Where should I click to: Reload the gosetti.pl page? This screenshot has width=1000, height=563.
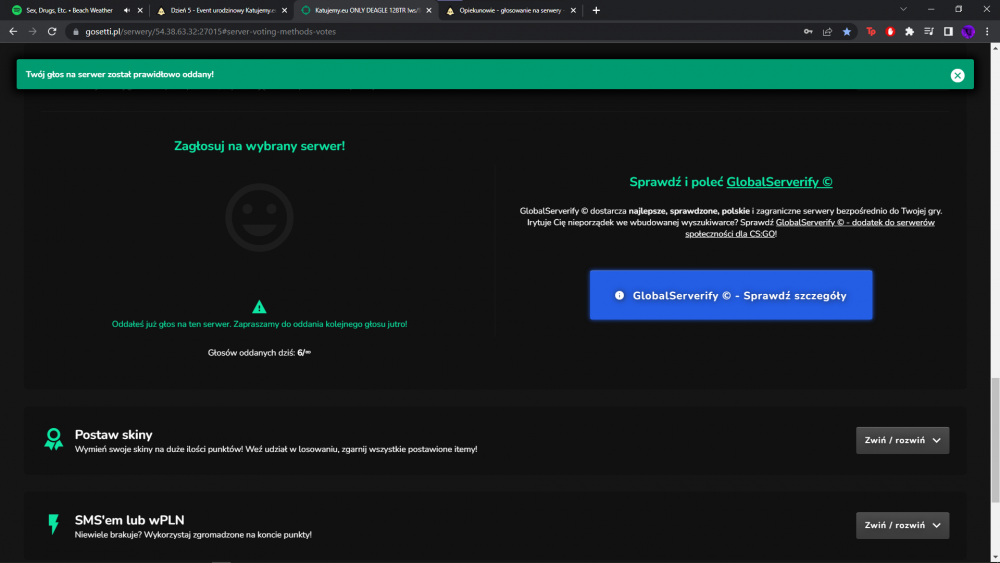tap(52, 31)
